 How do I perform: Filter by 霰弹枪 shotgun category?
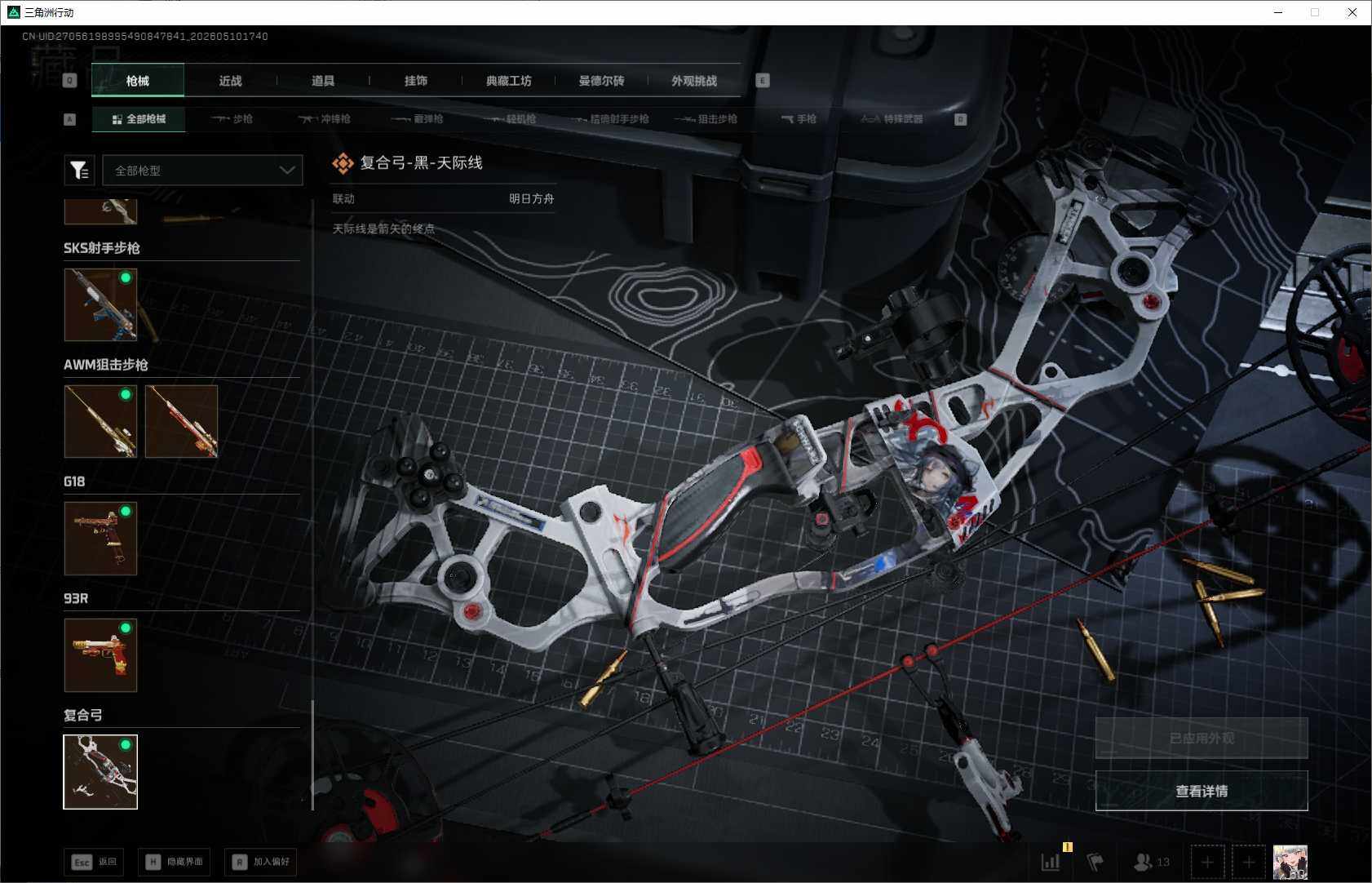coord(417,119)
